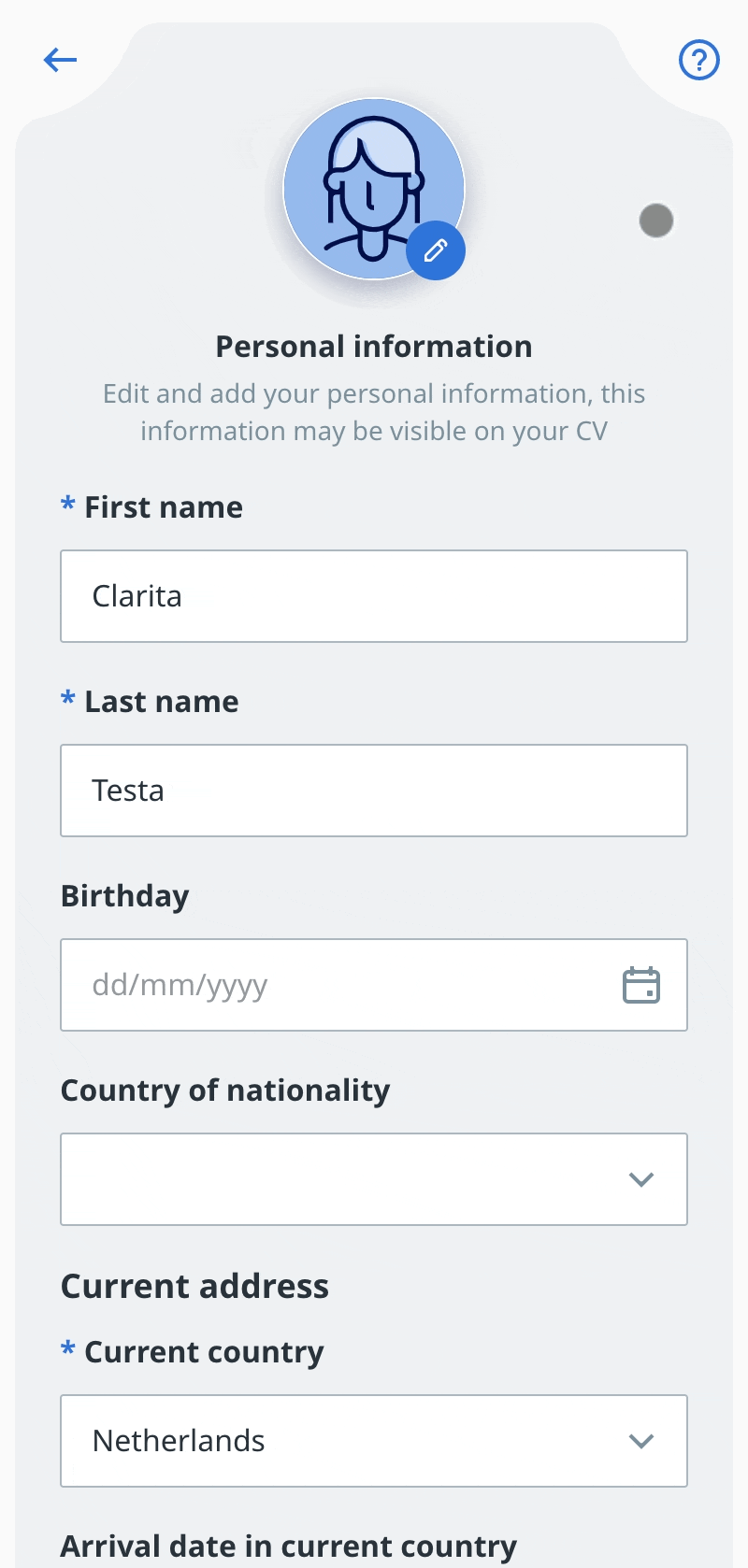The height and width of the screenshot is (1568, 748).
Task: Click the Current address section heading
Action: (194, 1287)
